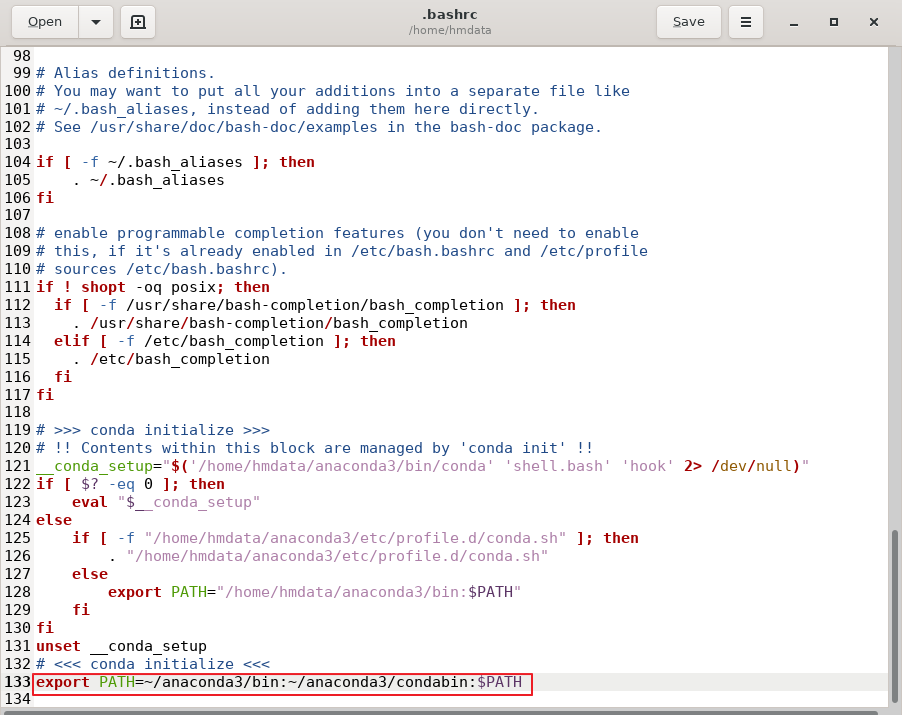904x715 pixels.
Task: Click line 113 sourcing bash_completion
Action: click(x=270, y=323)
